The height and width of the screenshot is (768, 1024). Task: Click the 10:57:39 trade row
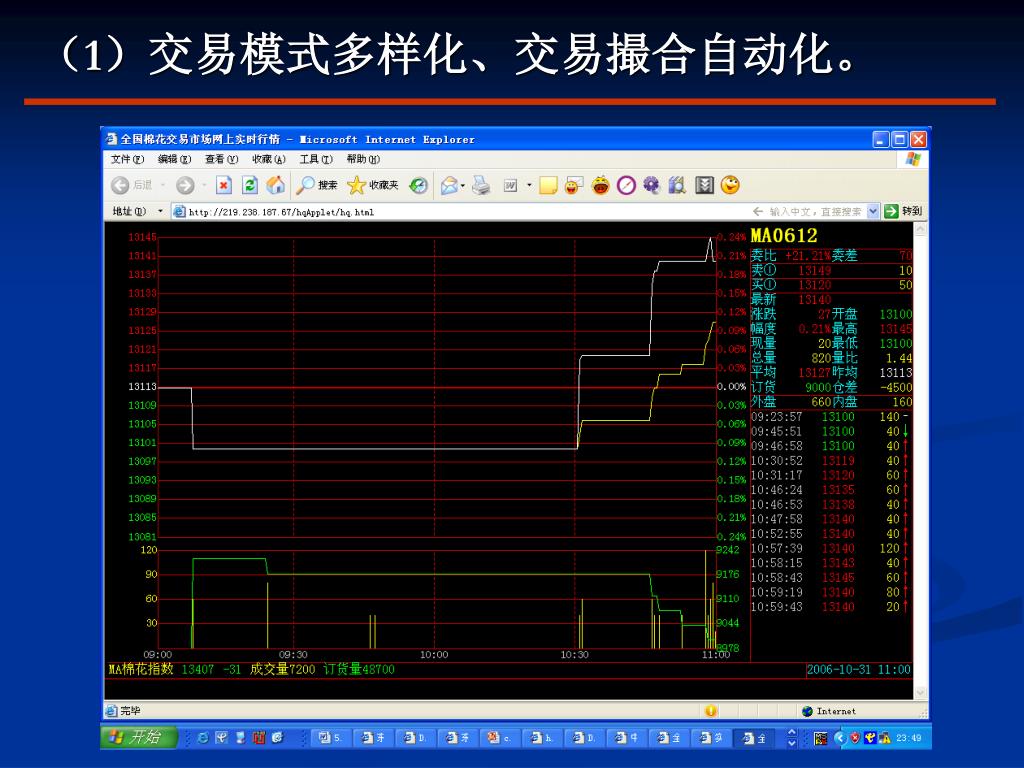(830, 548)
